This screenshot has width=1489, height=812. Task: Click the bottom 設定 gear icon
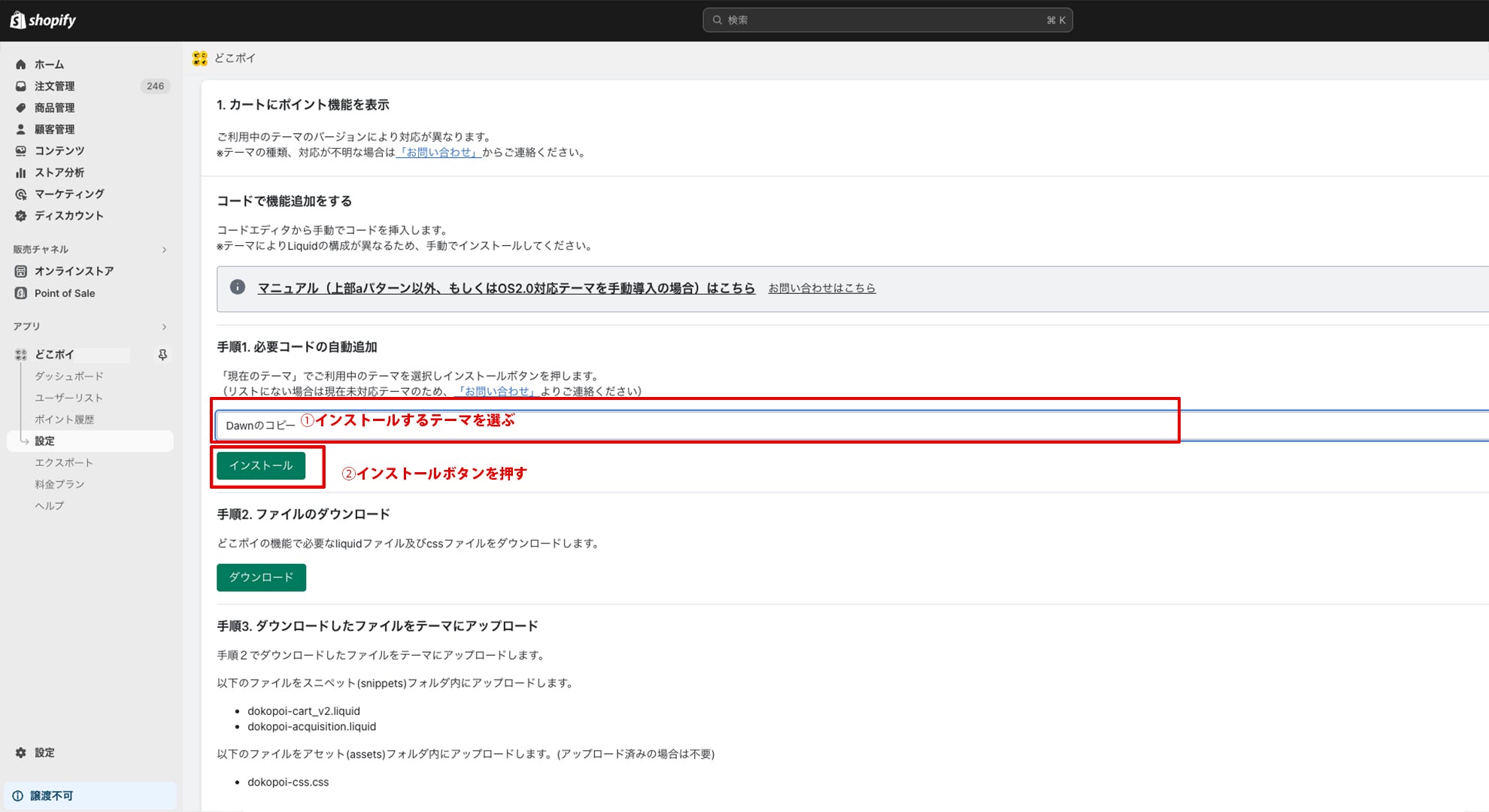(21, 753)
